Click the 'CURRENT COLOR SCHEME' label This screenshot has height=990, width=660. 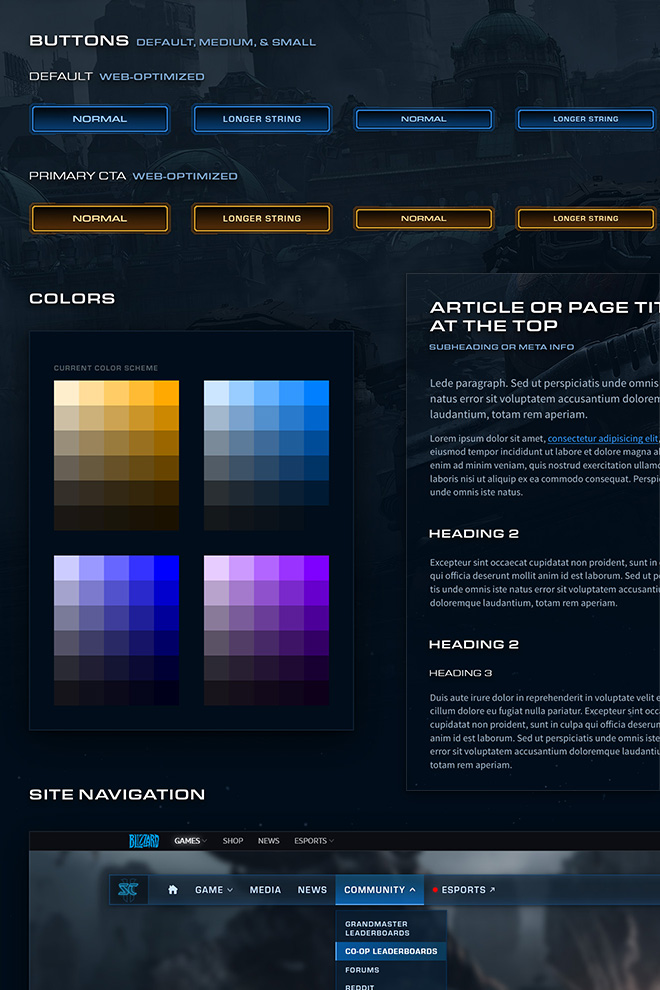pos(106,368)
